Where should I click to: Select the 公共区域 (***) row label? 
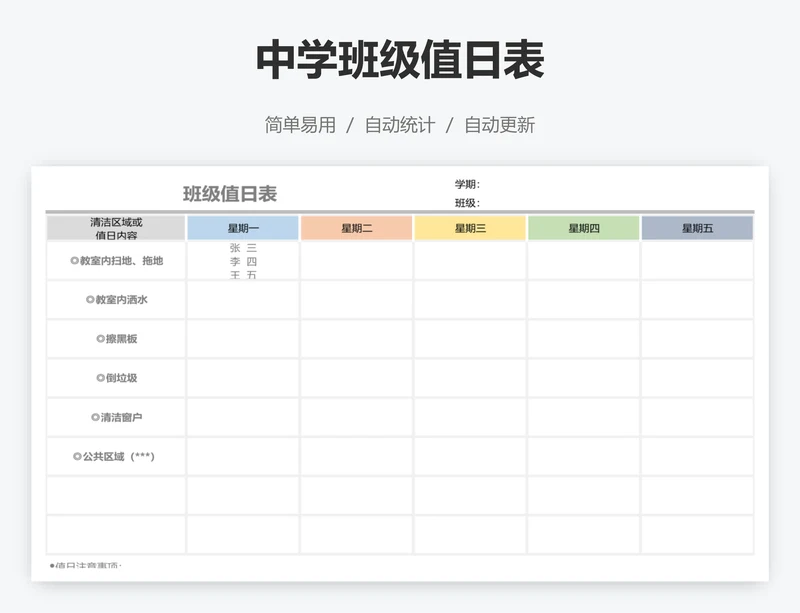click(114, 456)
